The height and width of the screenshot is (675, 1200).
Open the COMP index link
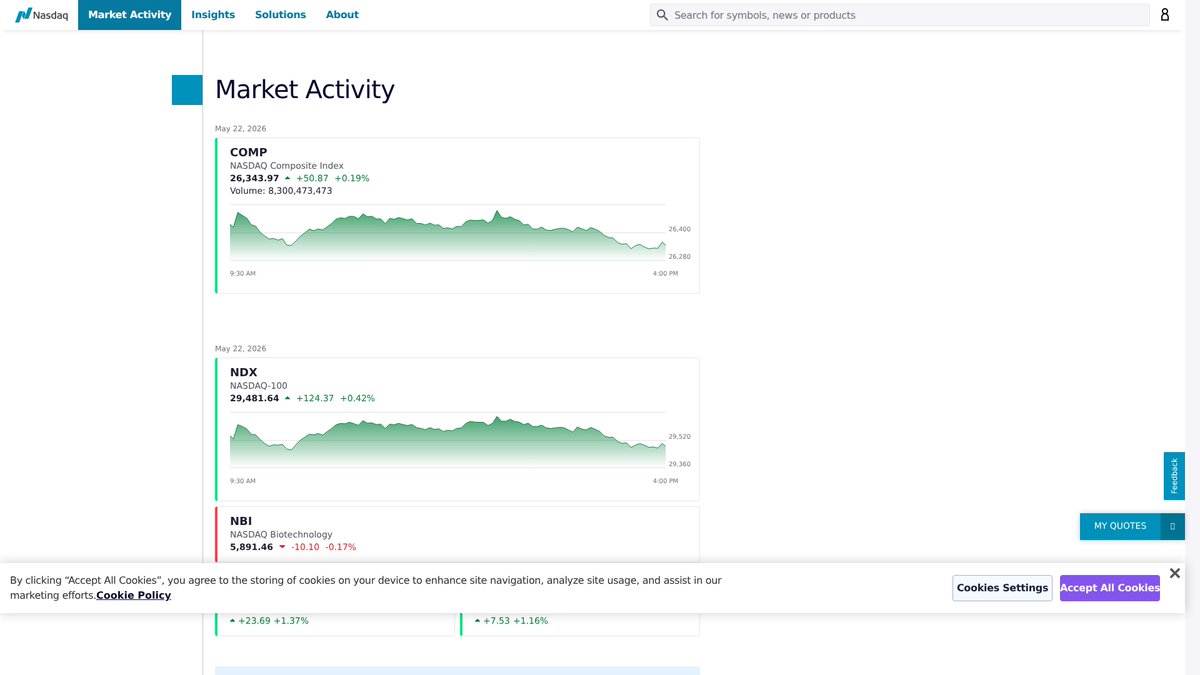248,153
